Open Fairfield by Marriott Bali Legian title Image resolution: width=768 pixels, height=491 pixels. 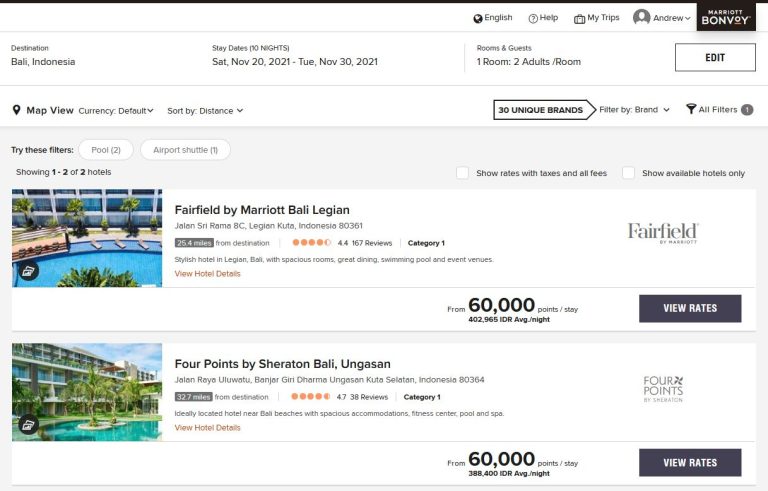[262, 210]
